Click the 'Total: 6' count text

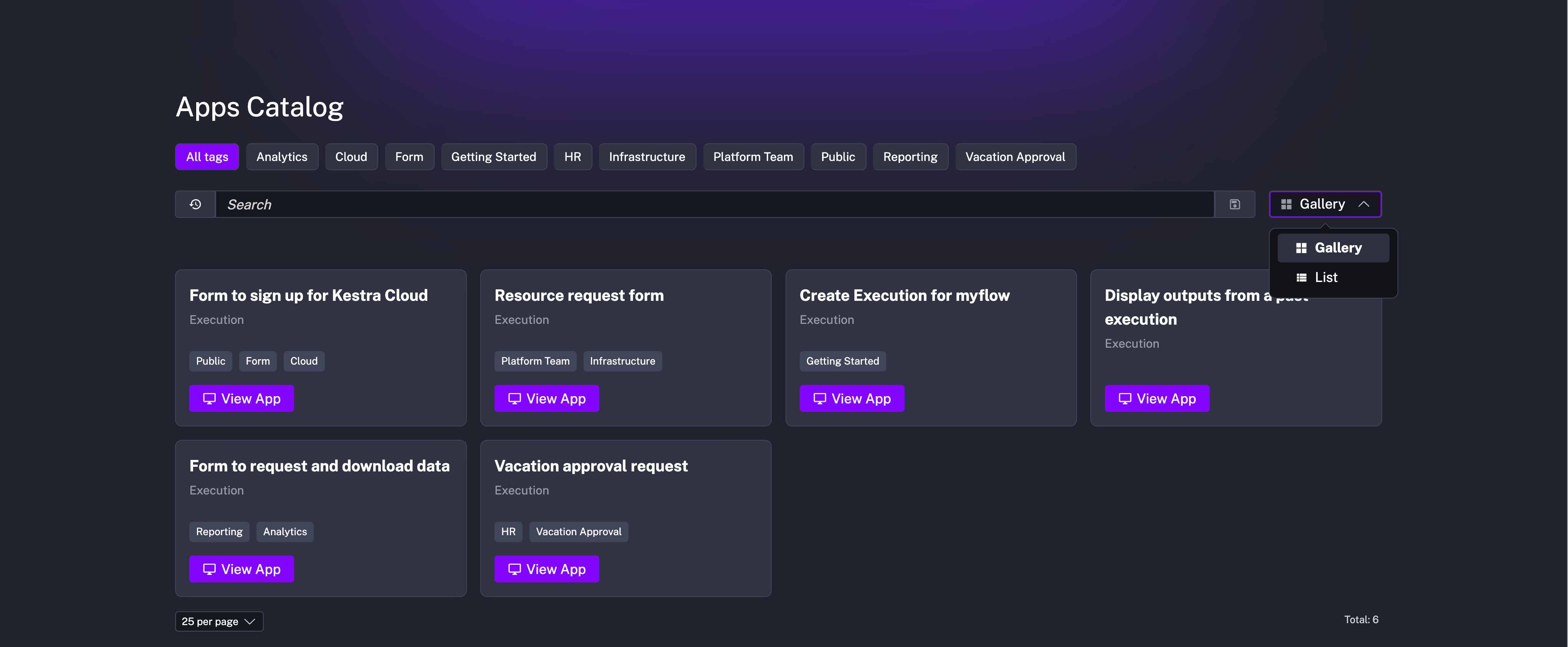(x=1361, y=620)
